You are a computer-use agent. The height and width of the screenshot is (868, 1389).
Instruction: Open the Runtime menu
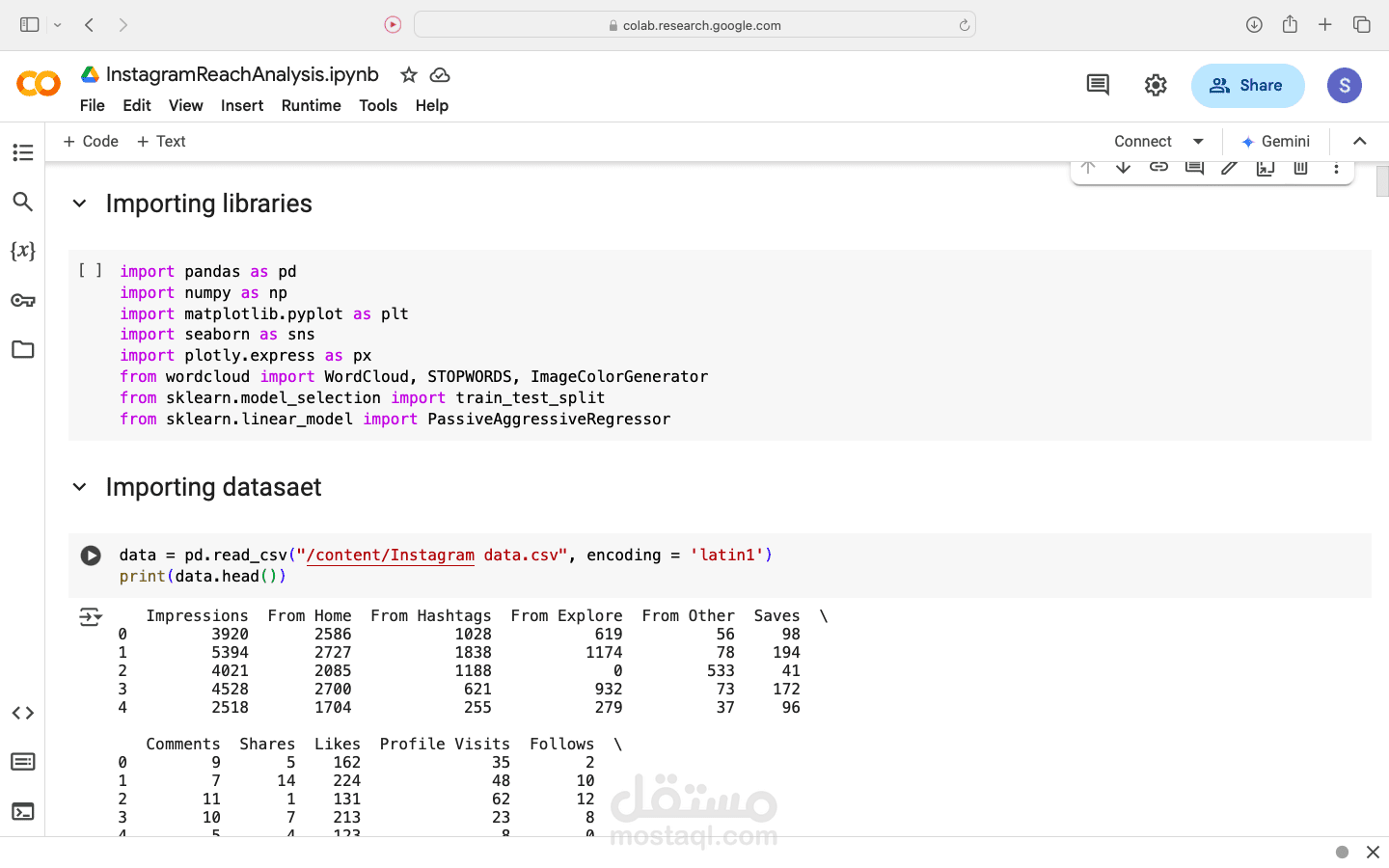point(311,105)
